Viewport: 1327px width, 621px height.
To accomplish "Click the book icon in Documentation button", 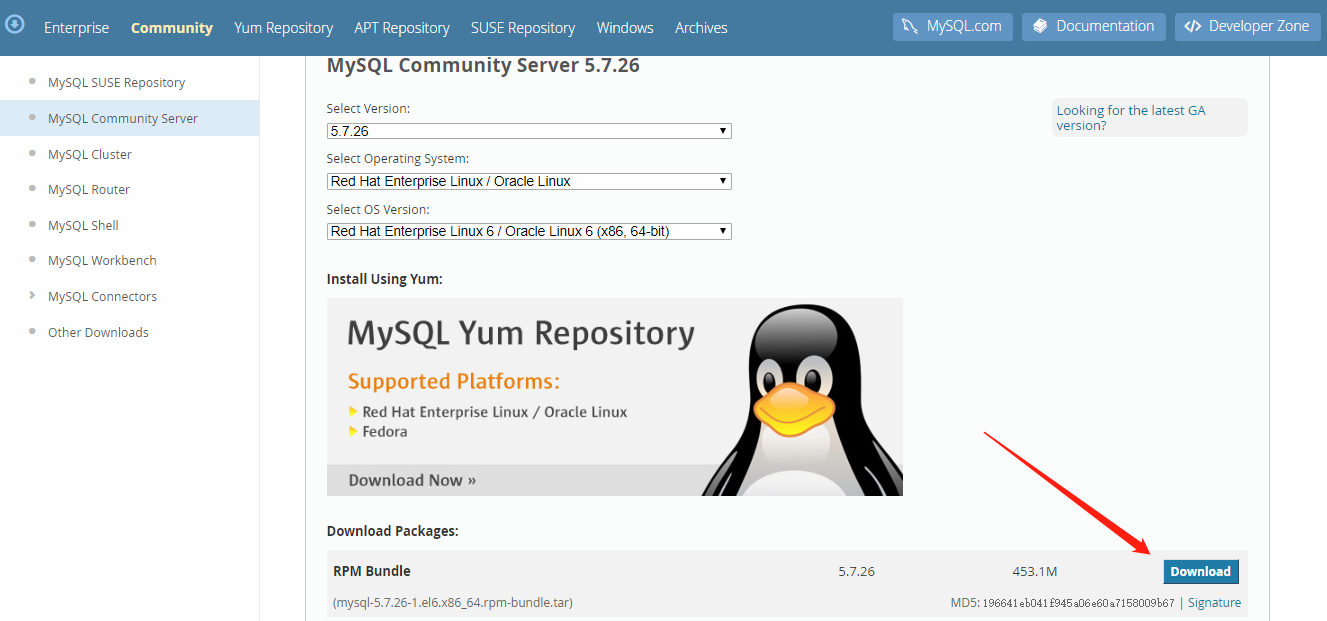I will coord(1041,27).
